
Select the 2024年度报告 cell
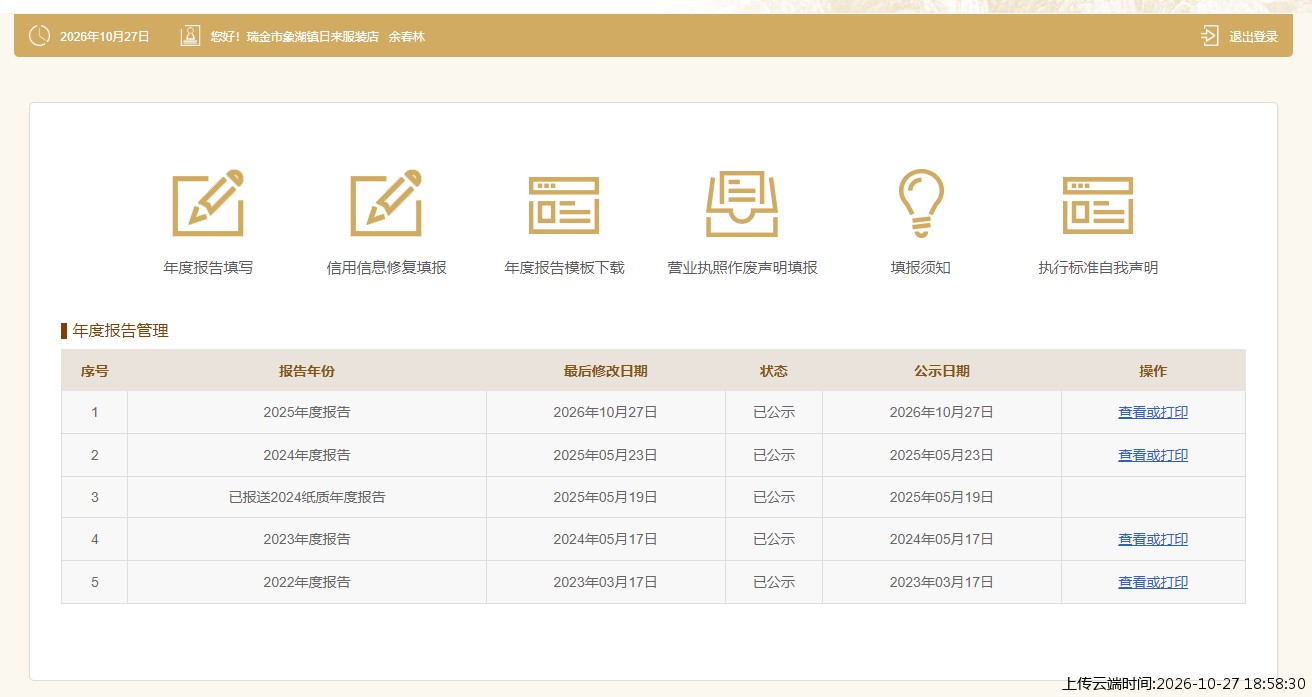click(x=307, y=455)
